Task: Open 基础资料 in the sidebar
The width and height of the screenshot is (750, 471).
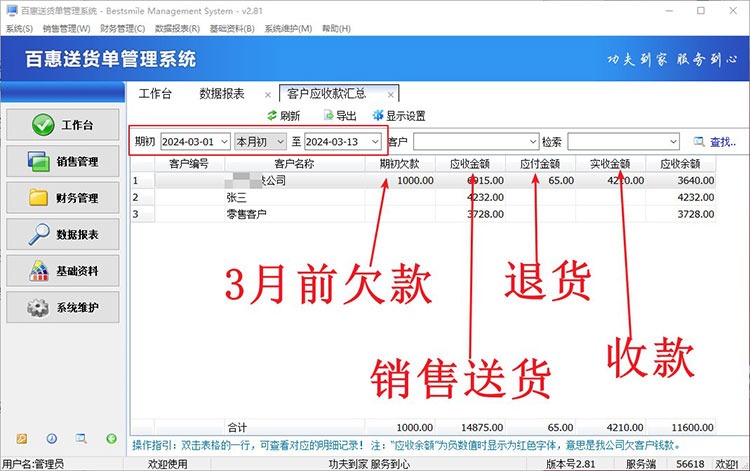Action: (x=63, y=271)
